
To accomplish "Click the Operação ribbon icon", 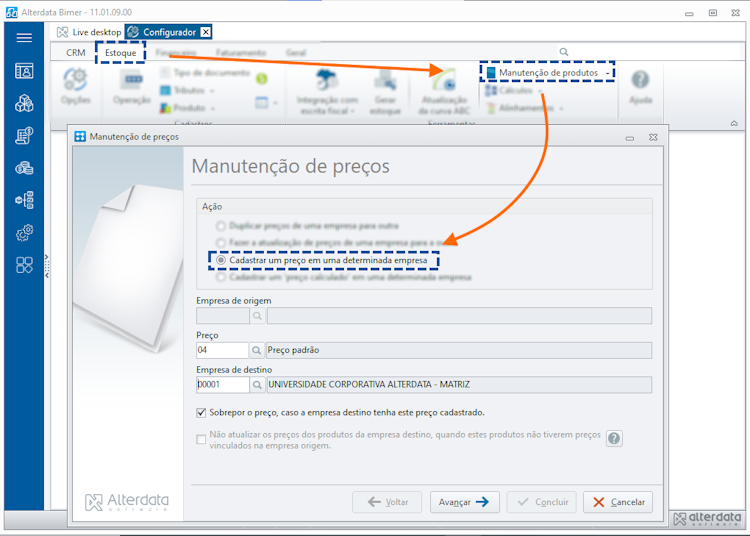I will (132, 79).
